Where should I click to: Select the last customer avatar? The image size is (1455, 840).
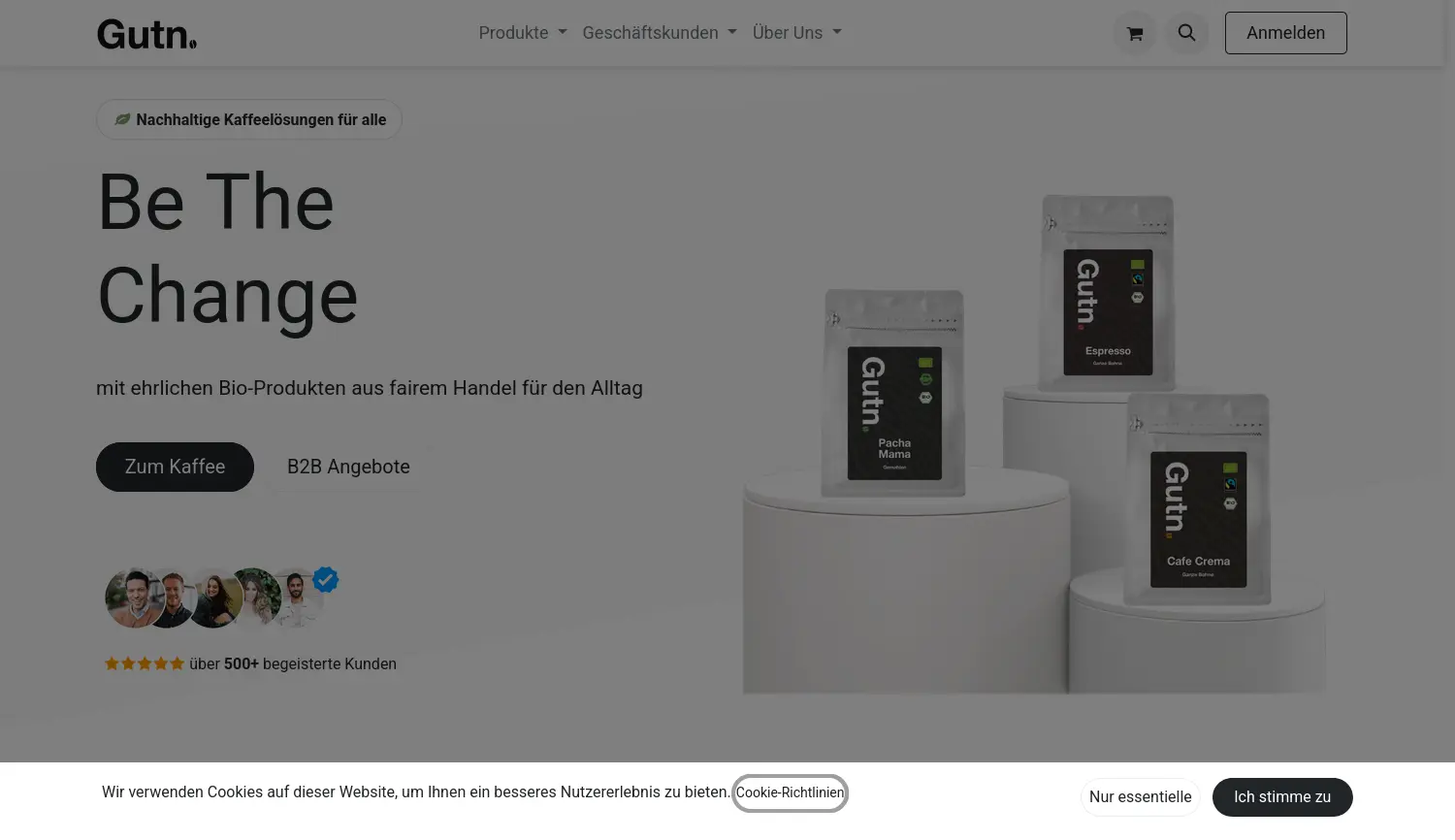click(299, 598)
